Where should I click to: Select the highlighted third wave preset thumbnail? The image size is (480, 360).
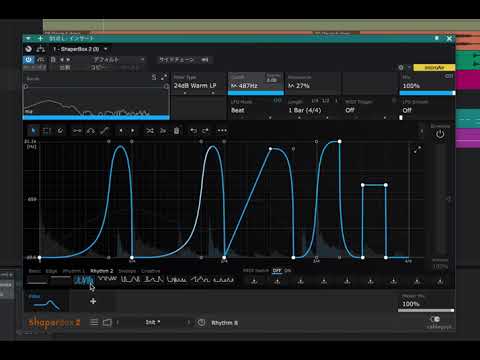coord(84,280)
